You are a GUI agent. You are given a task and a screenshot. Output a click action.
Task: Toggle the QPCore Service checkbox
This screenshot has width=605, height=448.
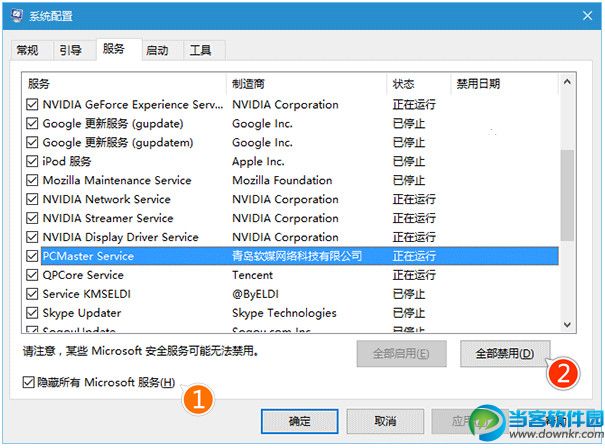click(32, 275)
